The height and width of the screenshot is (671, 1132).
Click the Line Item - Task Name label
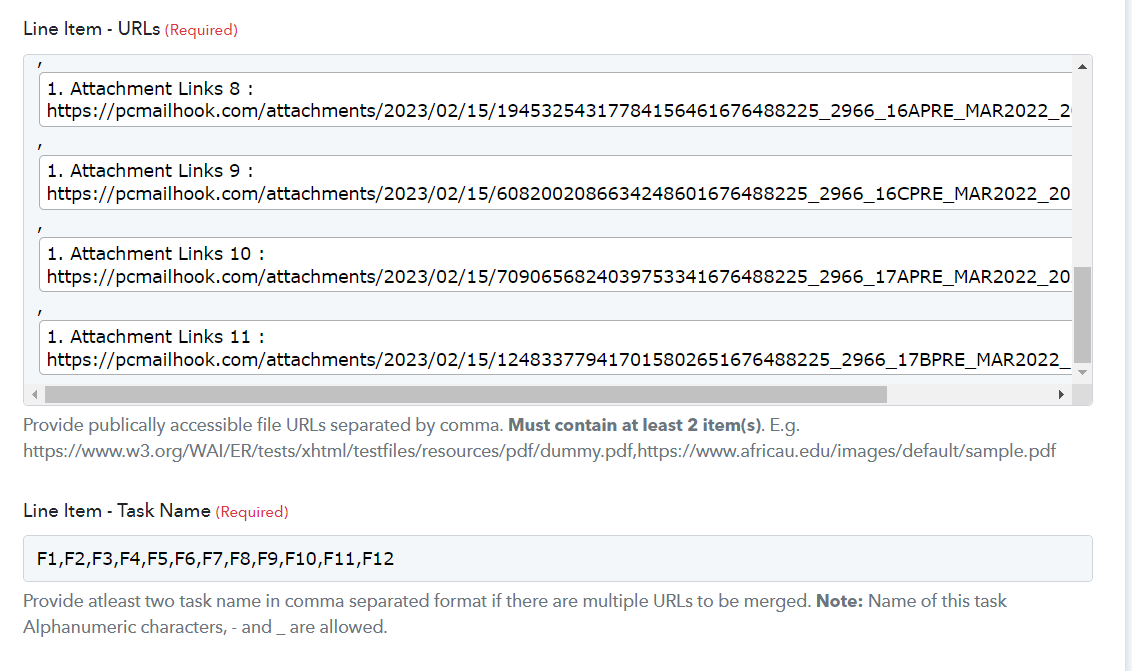(117, 511)
